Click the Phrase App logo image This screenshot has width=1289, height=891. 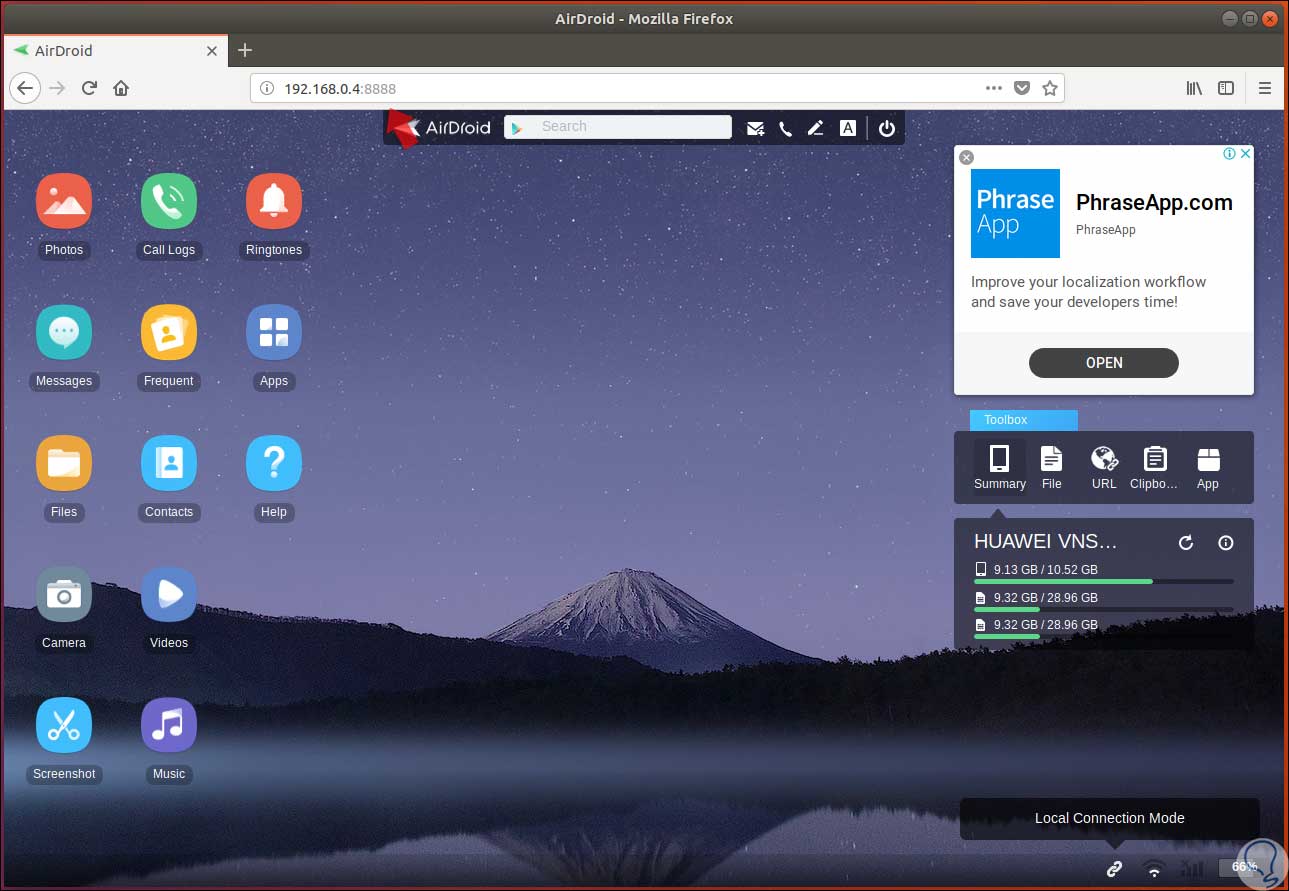(1016, 213)
